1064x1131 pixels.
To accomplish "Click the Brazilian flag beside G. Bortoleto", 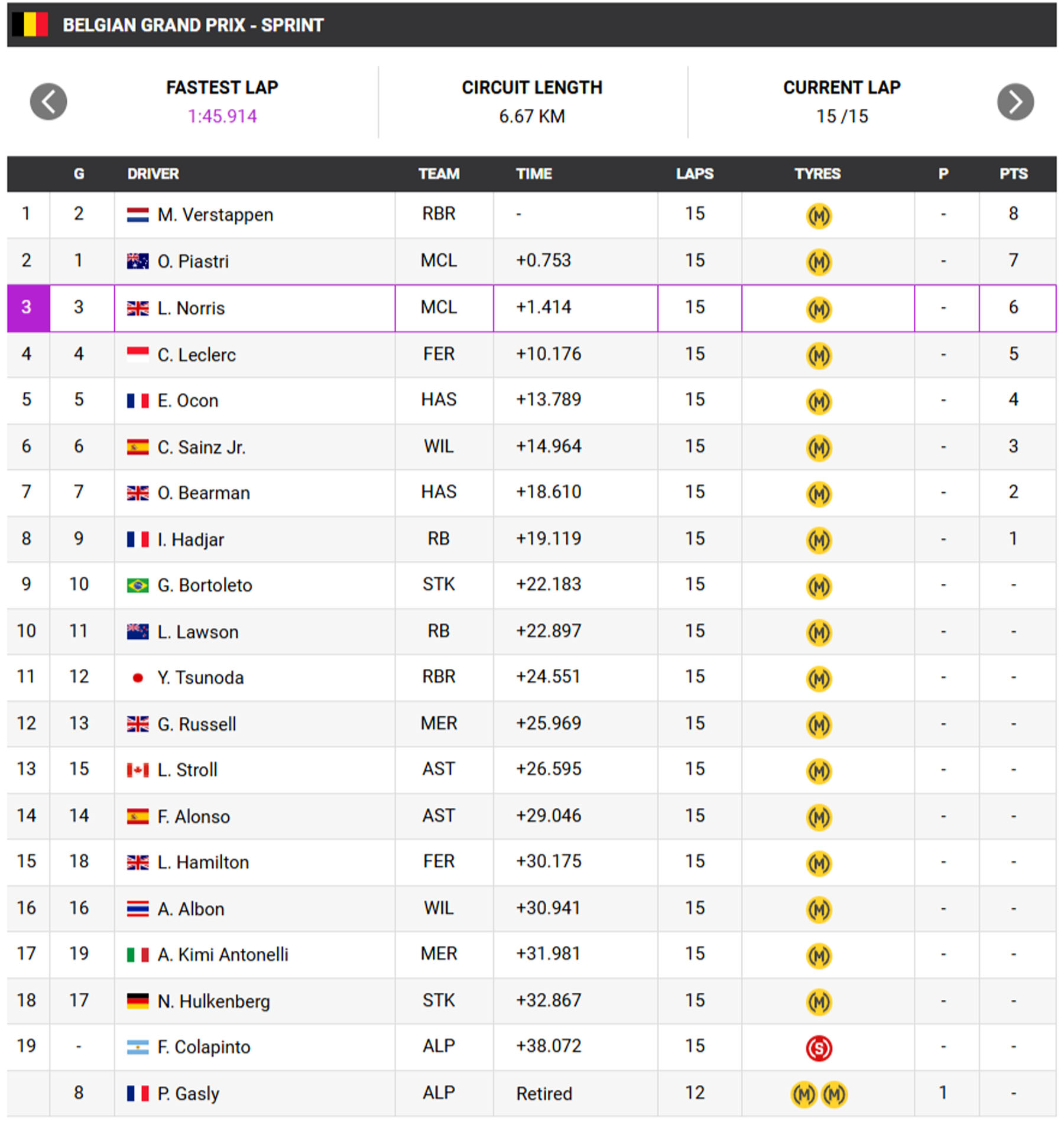I will pos(138,585).
